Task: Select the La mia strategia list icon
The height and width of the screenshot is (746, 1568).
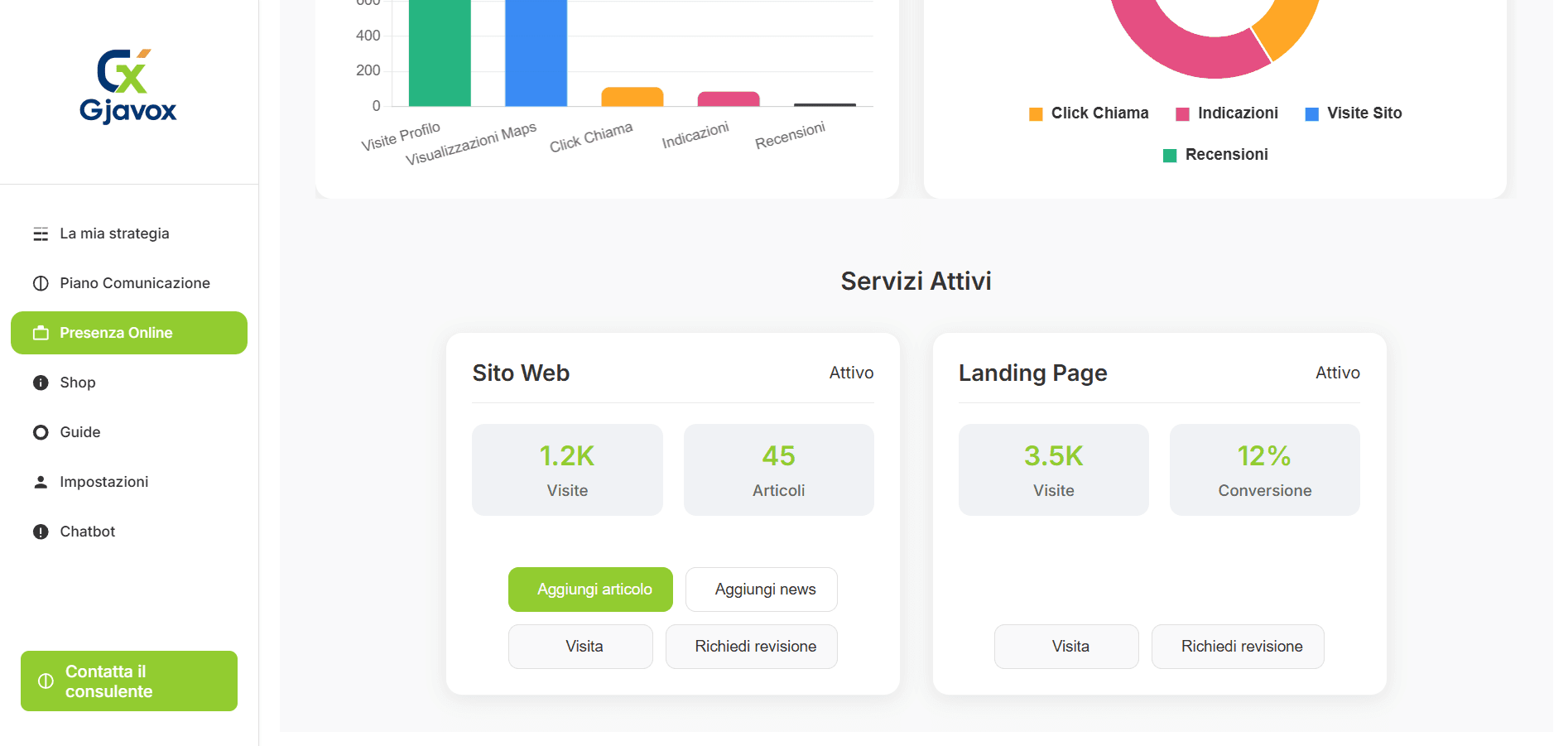Action: pyautogui.click(x=40, y=233)
